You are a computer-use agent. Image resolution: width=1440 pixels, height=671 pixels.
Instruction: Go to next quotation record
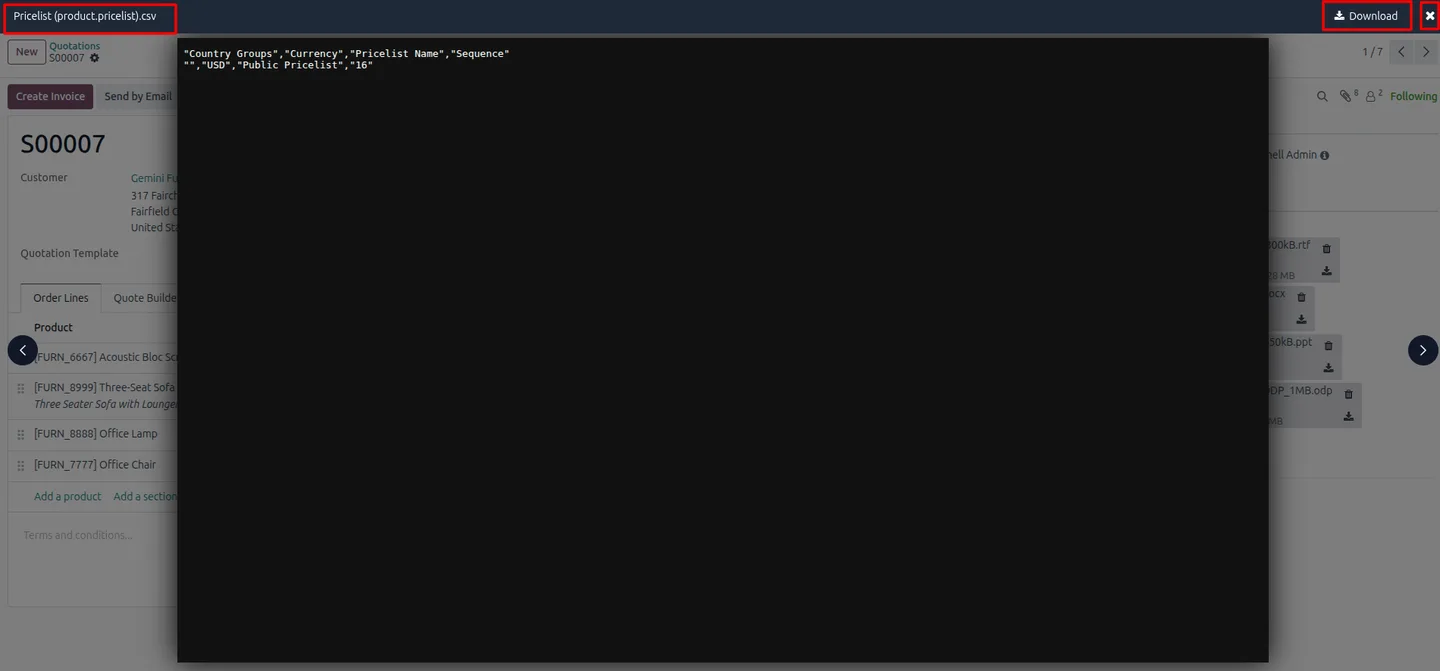coord(1427,52)
